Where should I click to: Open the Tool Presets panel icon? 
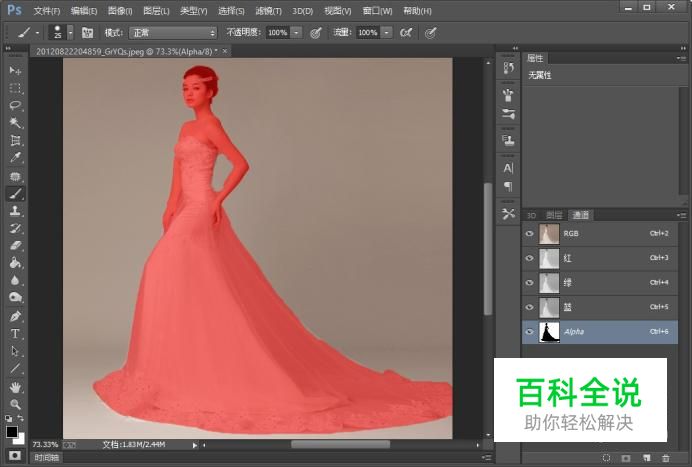tap(508, 214)
